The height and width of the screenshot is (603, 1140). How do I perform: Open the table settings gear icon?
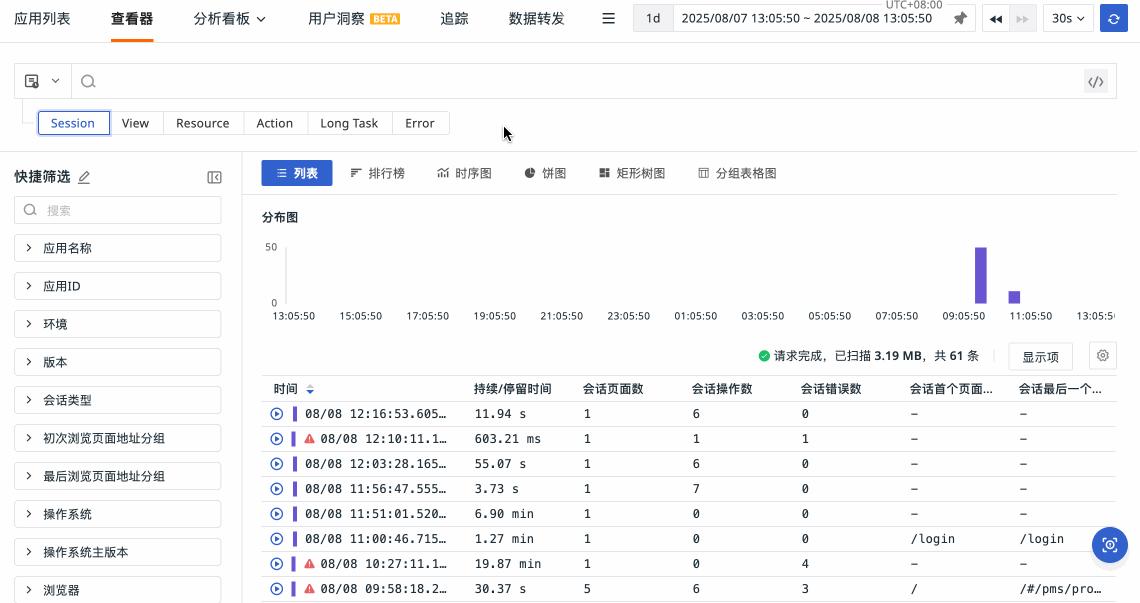[1103, 355]
